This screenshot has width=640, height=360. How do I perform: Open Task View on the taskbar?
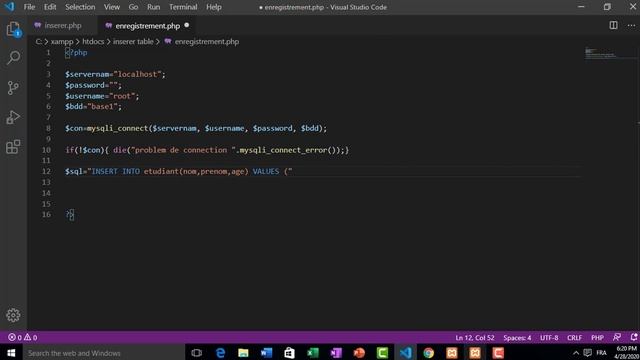pyautogui.click(x=196, y=353)
